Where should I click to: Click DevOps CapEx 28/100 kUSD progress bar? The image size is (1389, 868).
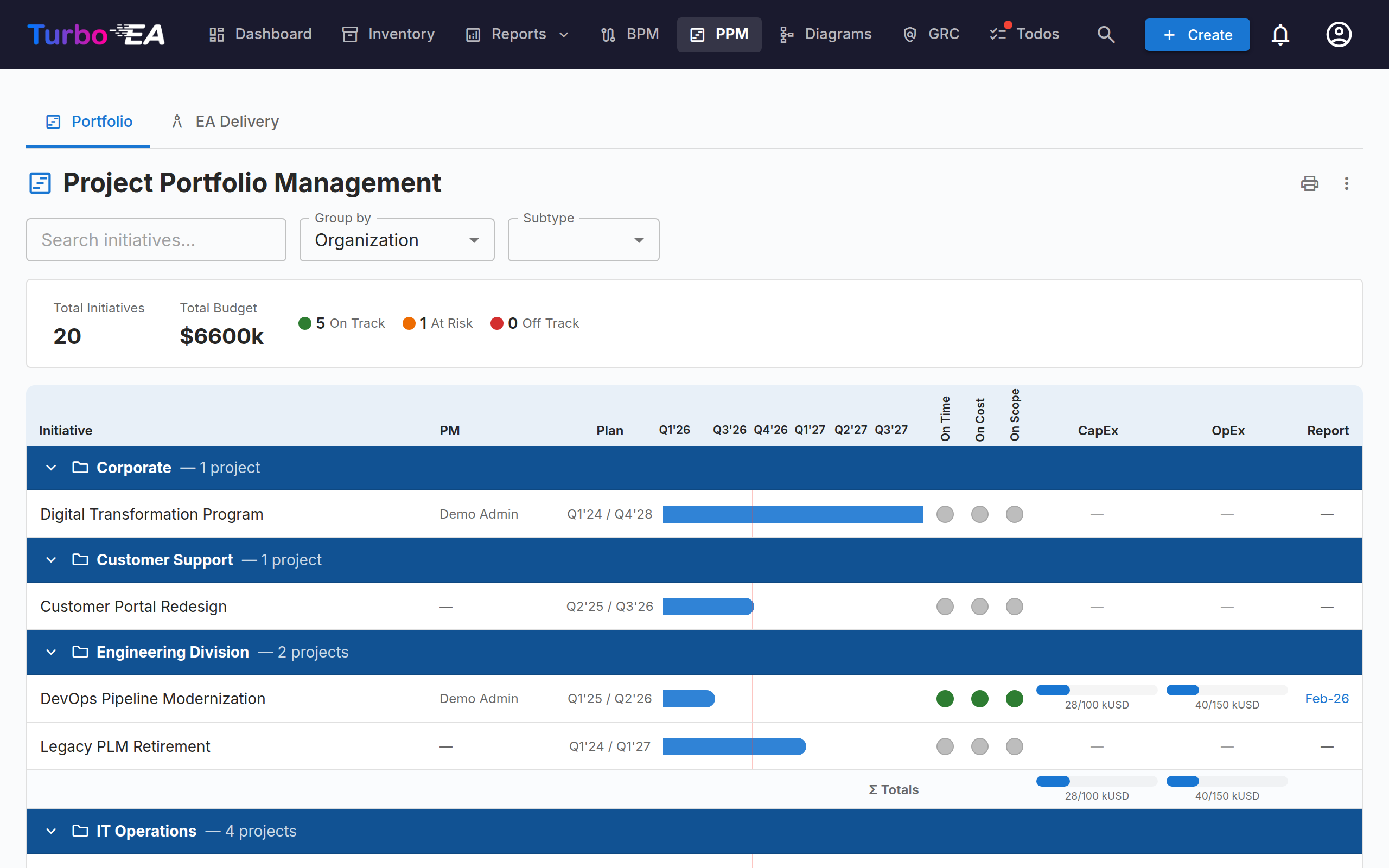pos(1096,690)
